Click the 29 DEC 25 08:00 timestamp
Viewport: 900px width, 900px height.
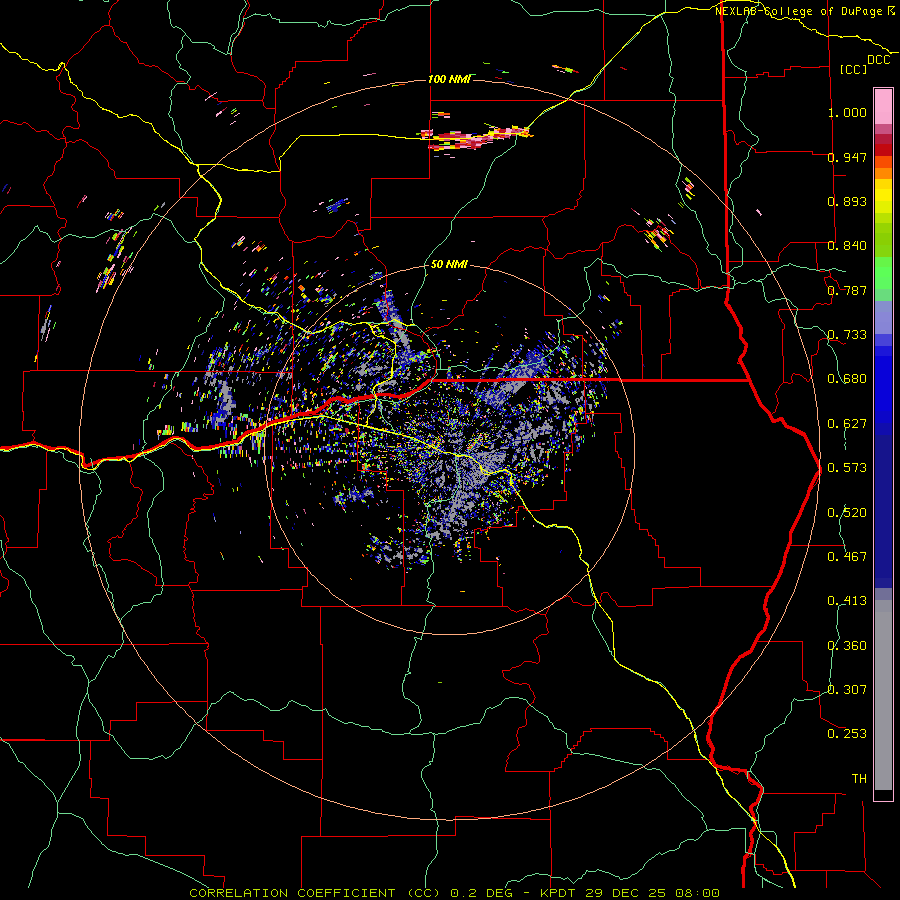(652, 893)
